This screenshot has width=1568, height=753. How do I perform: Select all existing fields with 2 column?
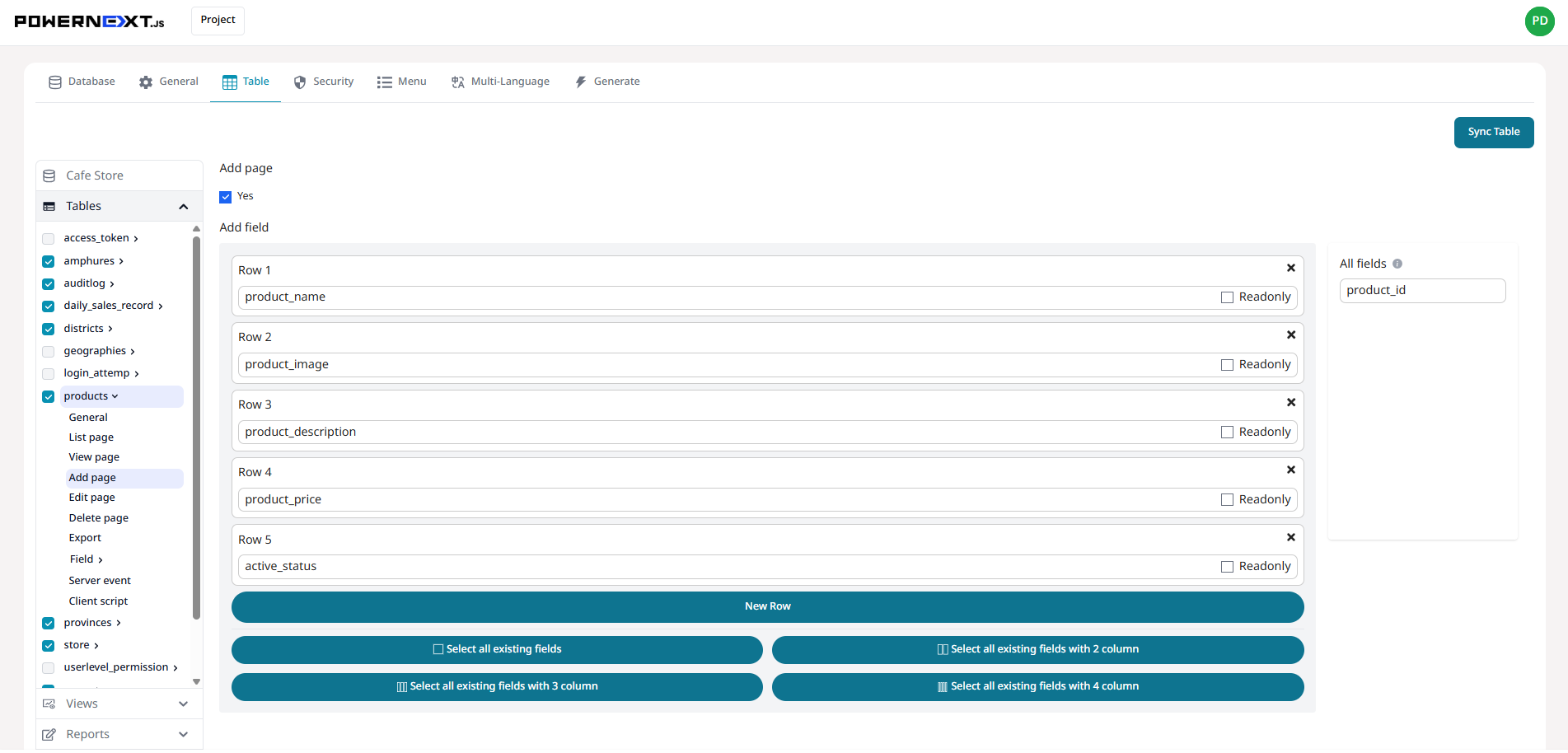[x=1037, y=650]
